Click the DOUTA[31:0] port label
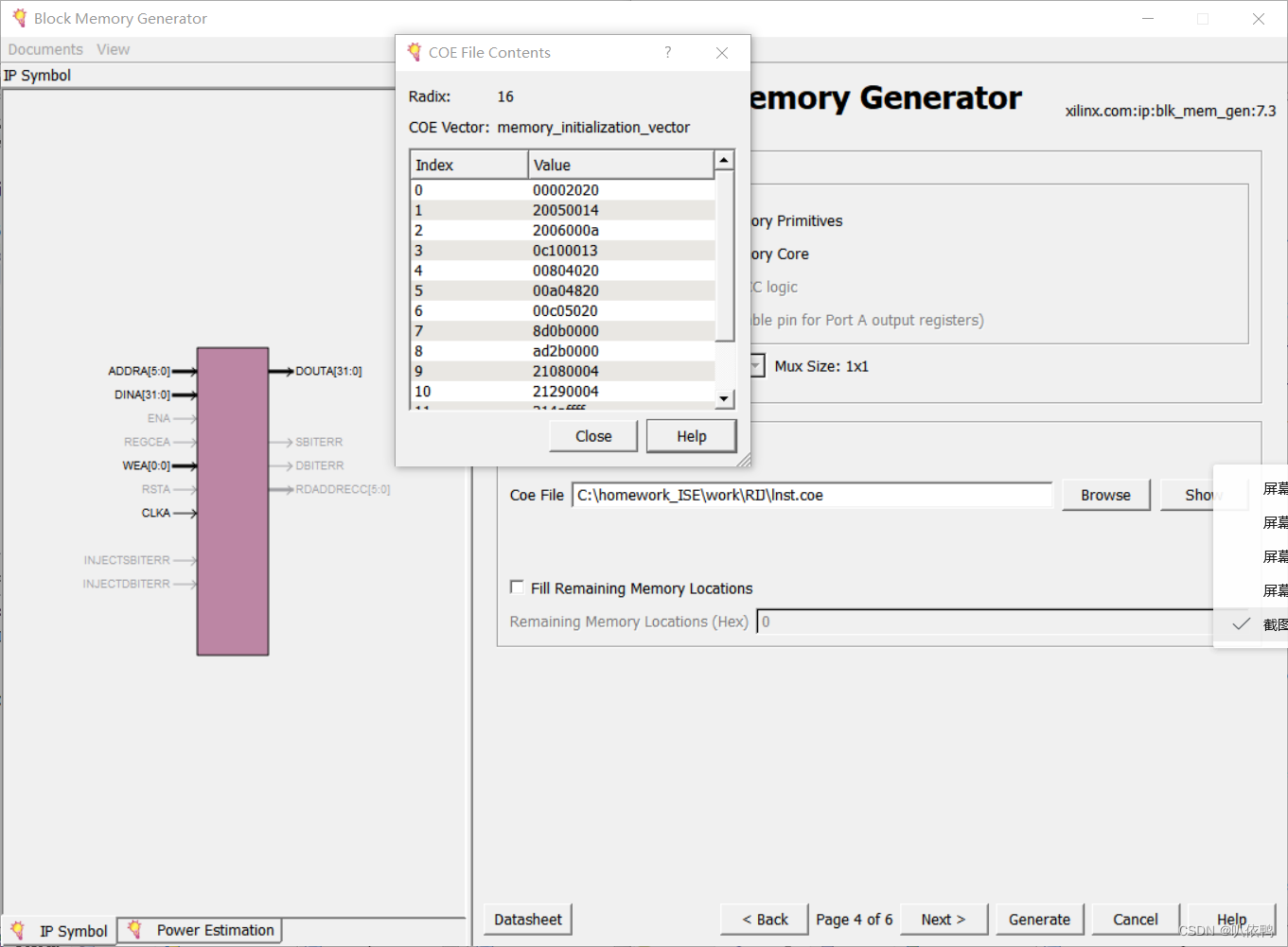Screen dimensions: 1288x947 pyautogui.click(x=328, y=371)
